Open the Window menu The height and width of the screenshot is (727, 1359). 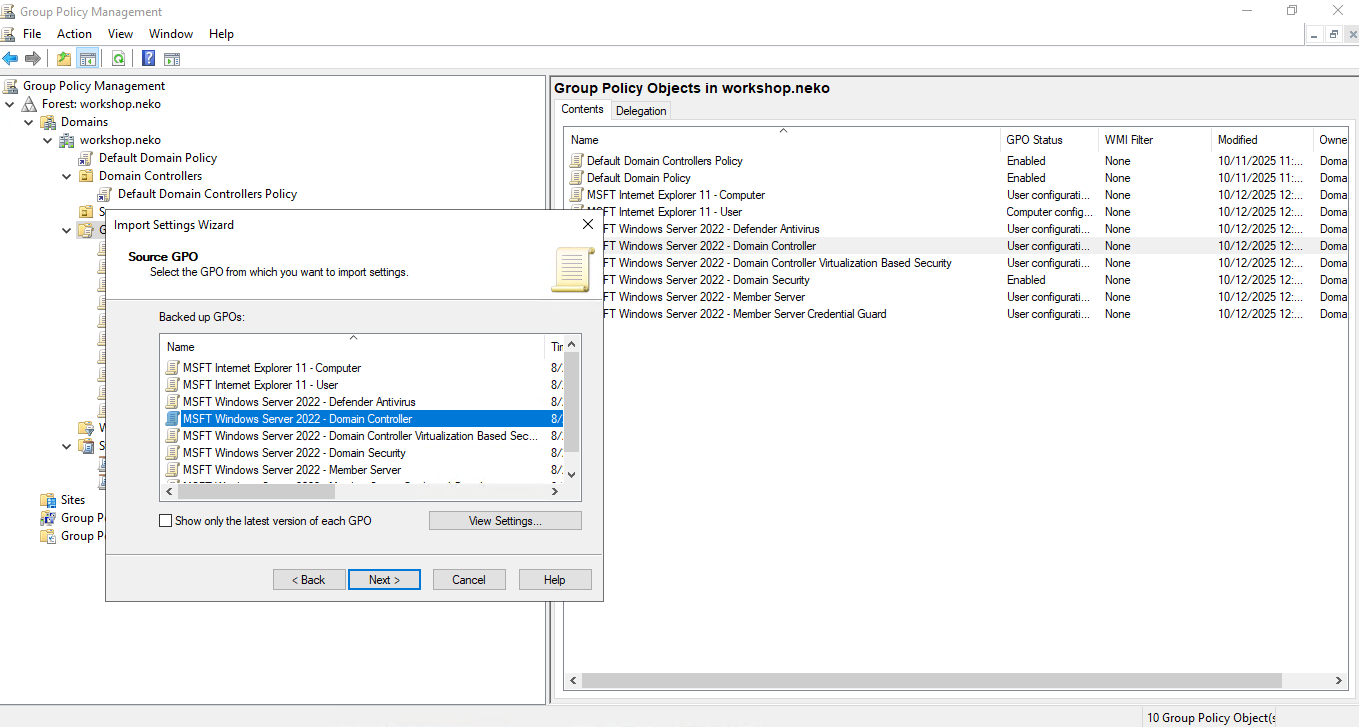[x=170, y=33]
